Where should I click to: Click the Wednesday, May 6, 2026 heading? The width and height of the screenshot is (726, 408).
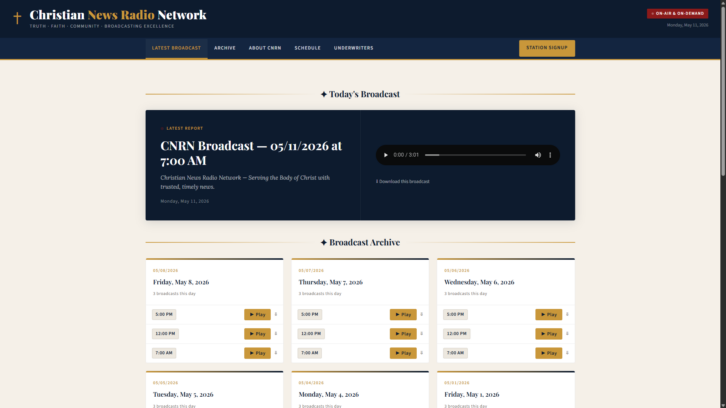pos(479,282)
